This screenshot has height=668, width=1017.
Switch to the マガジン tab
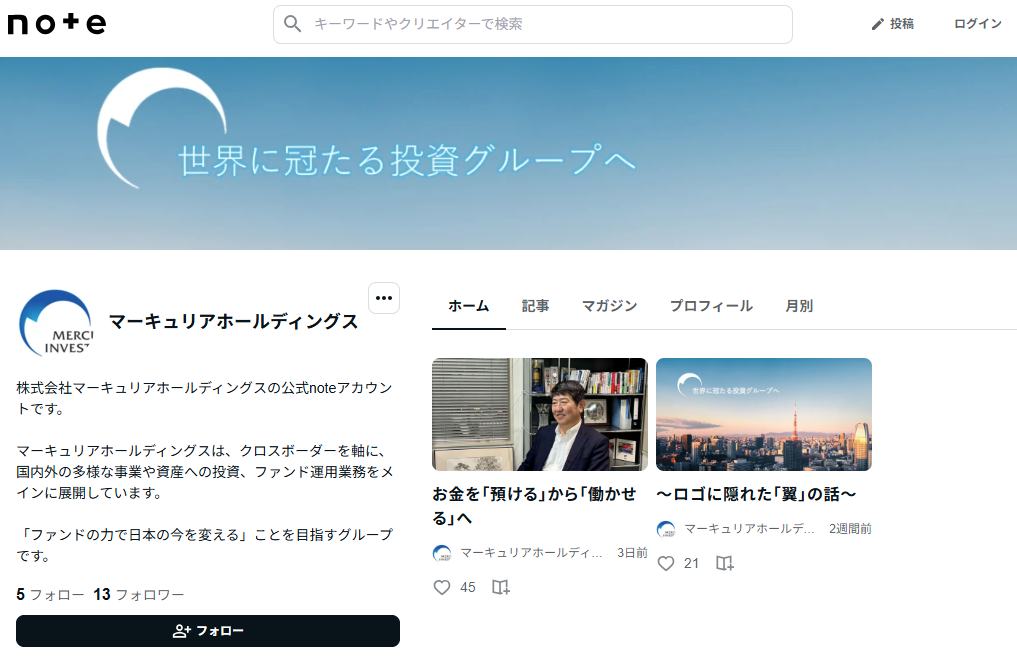coord(609,306)
